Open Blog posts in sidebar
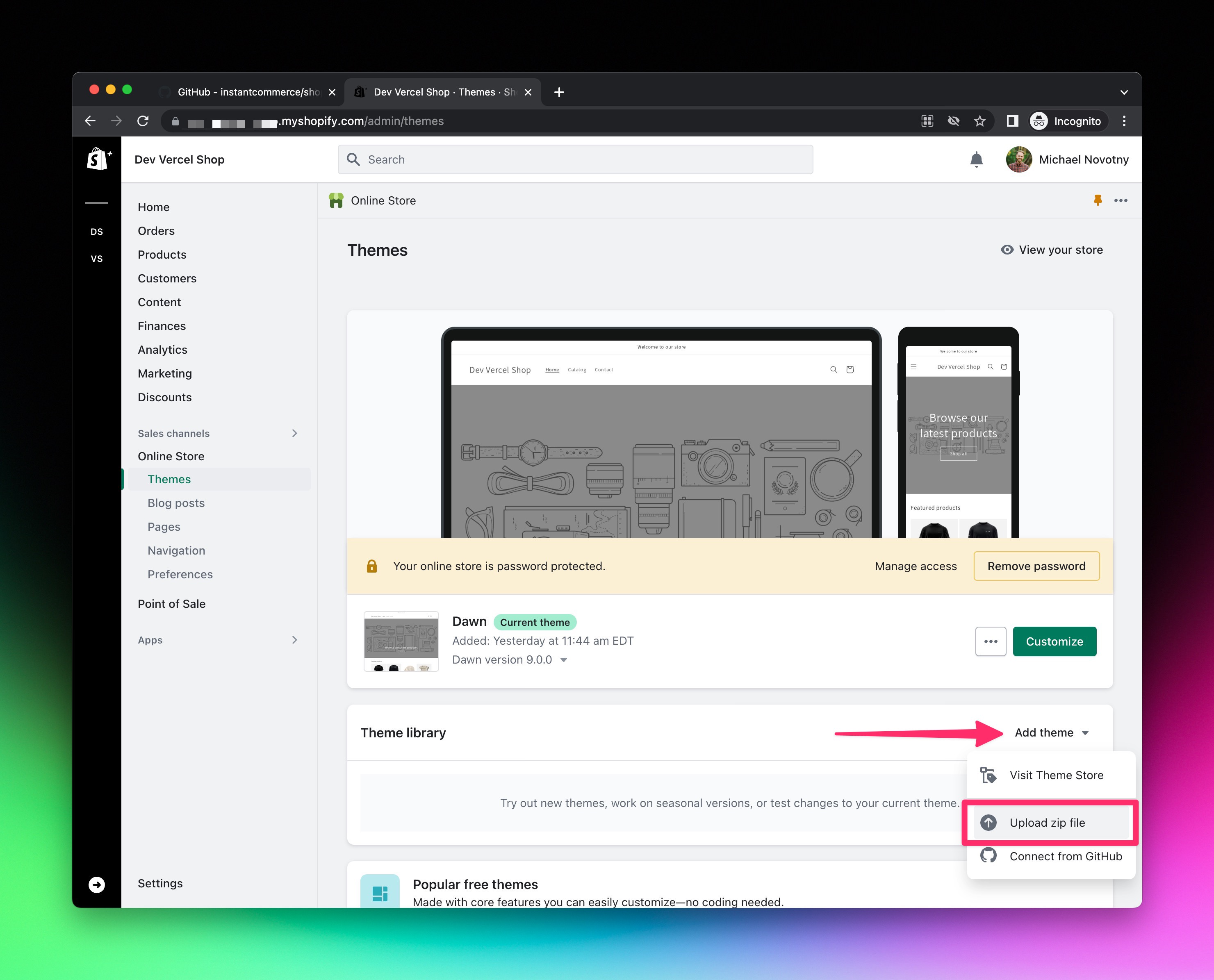The height and width of the screenshot is (980, 1214). coord(176,503)
